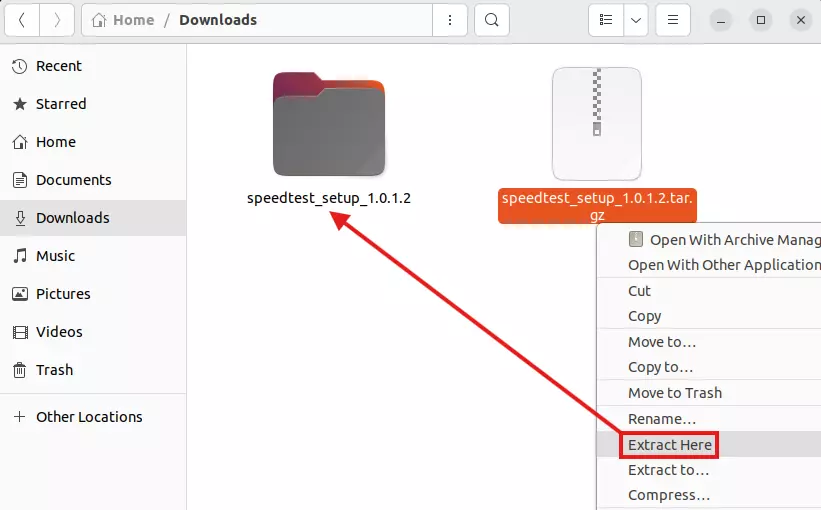Open Documents in the sidebar
Image resolution: width=821 pixels, height=510 pixels.
click(93, 180)
